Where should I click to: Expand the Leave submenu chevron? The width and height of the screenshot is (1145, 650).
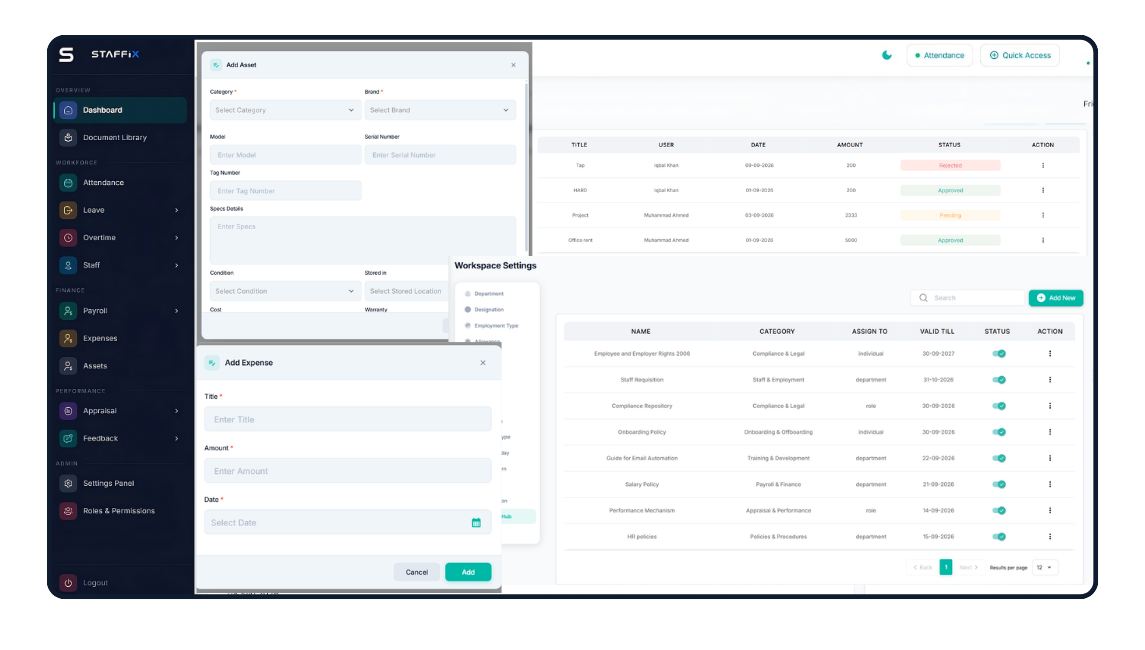(177, 210)
